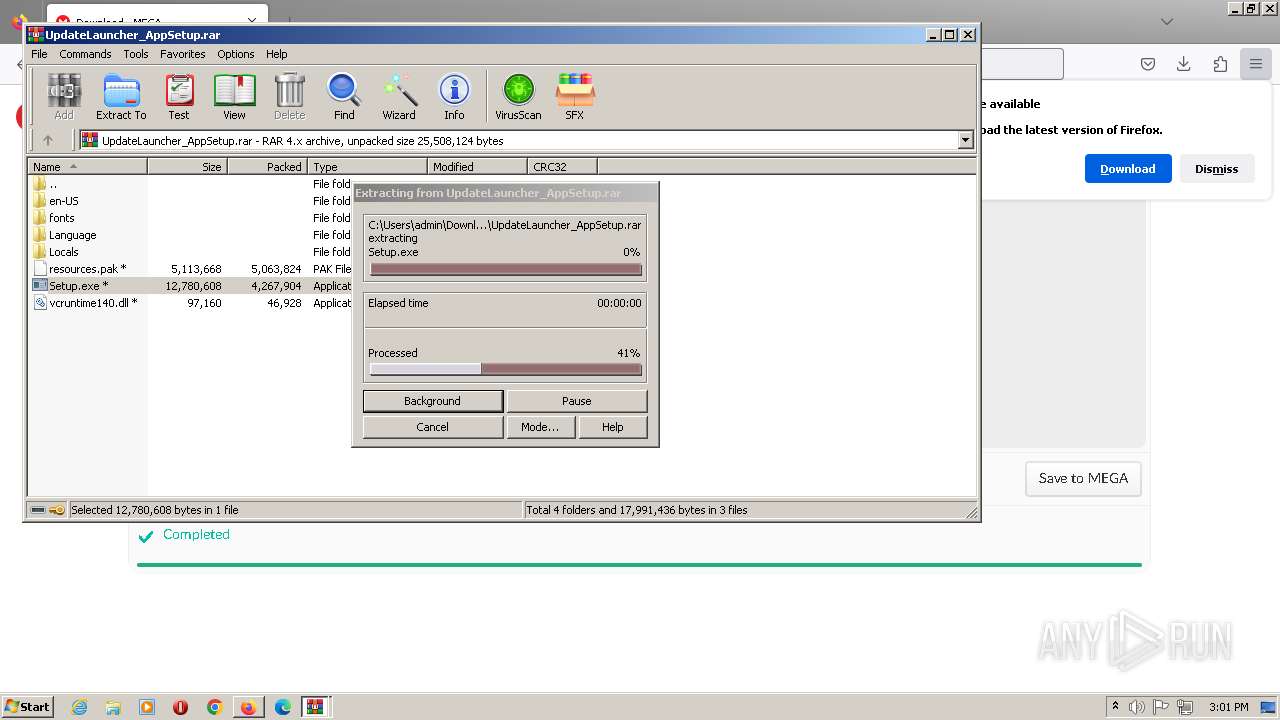
Task: Open Chrome from taskbar
Action: (214, 707)
